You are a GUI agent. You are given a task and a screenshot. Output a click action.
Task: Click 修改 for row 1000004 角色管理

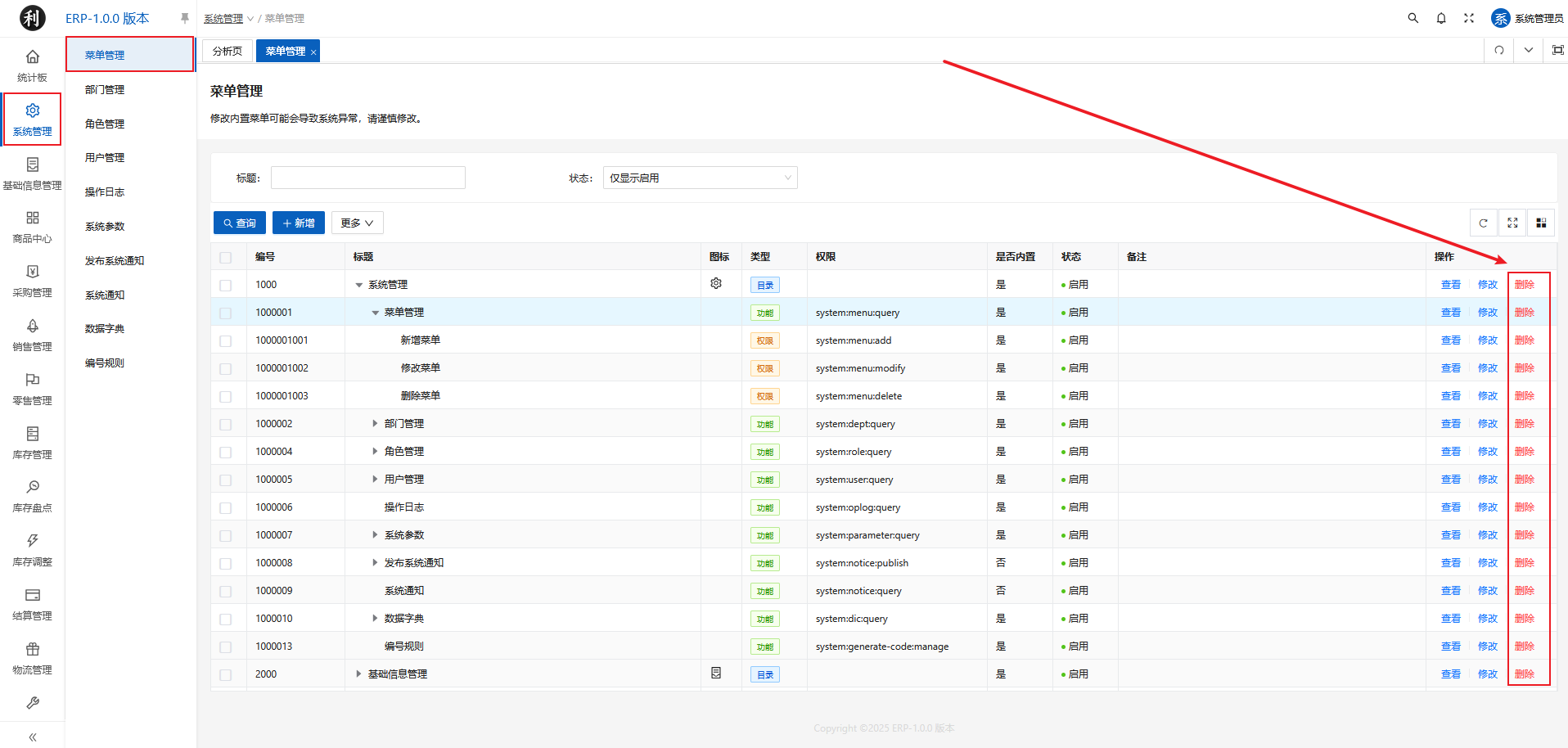[x=1488, y=452]
